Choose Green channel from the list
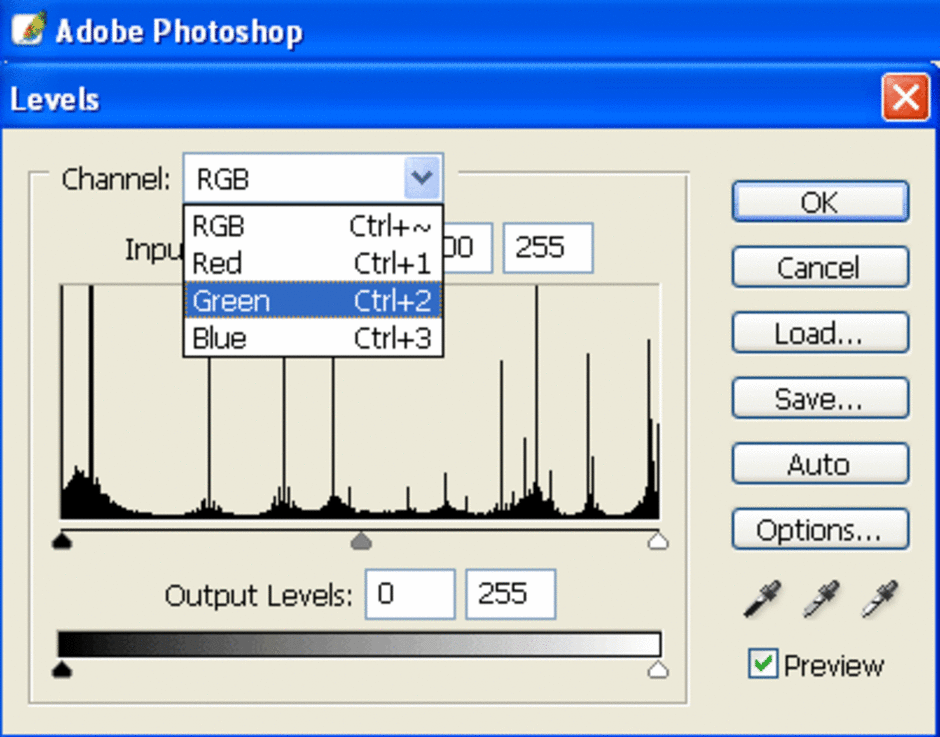940x737 pixels. tap(313, 300)
